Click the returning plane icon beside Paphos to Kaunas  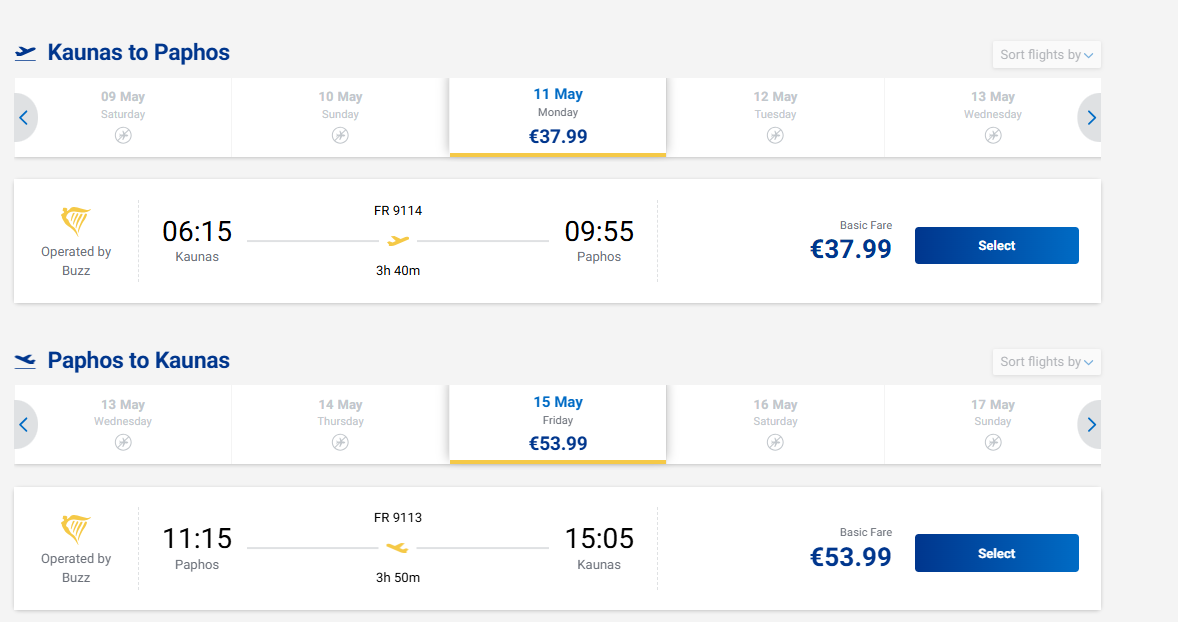25,361
